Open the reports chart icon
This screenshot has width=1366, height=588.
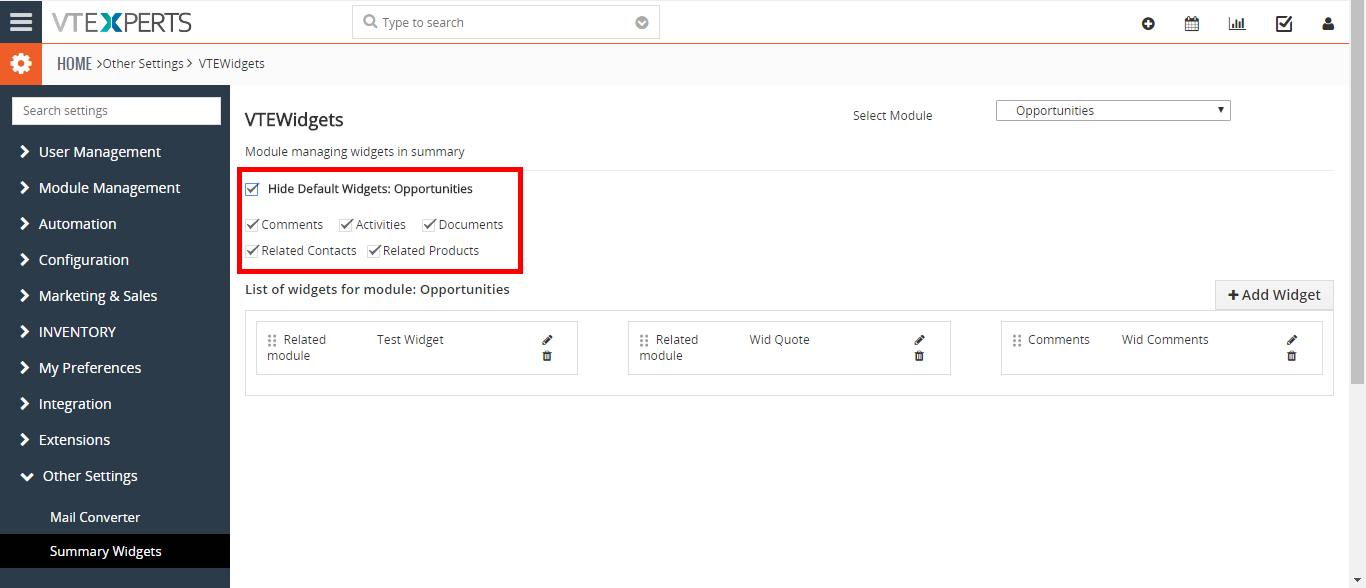[1237, 24]
